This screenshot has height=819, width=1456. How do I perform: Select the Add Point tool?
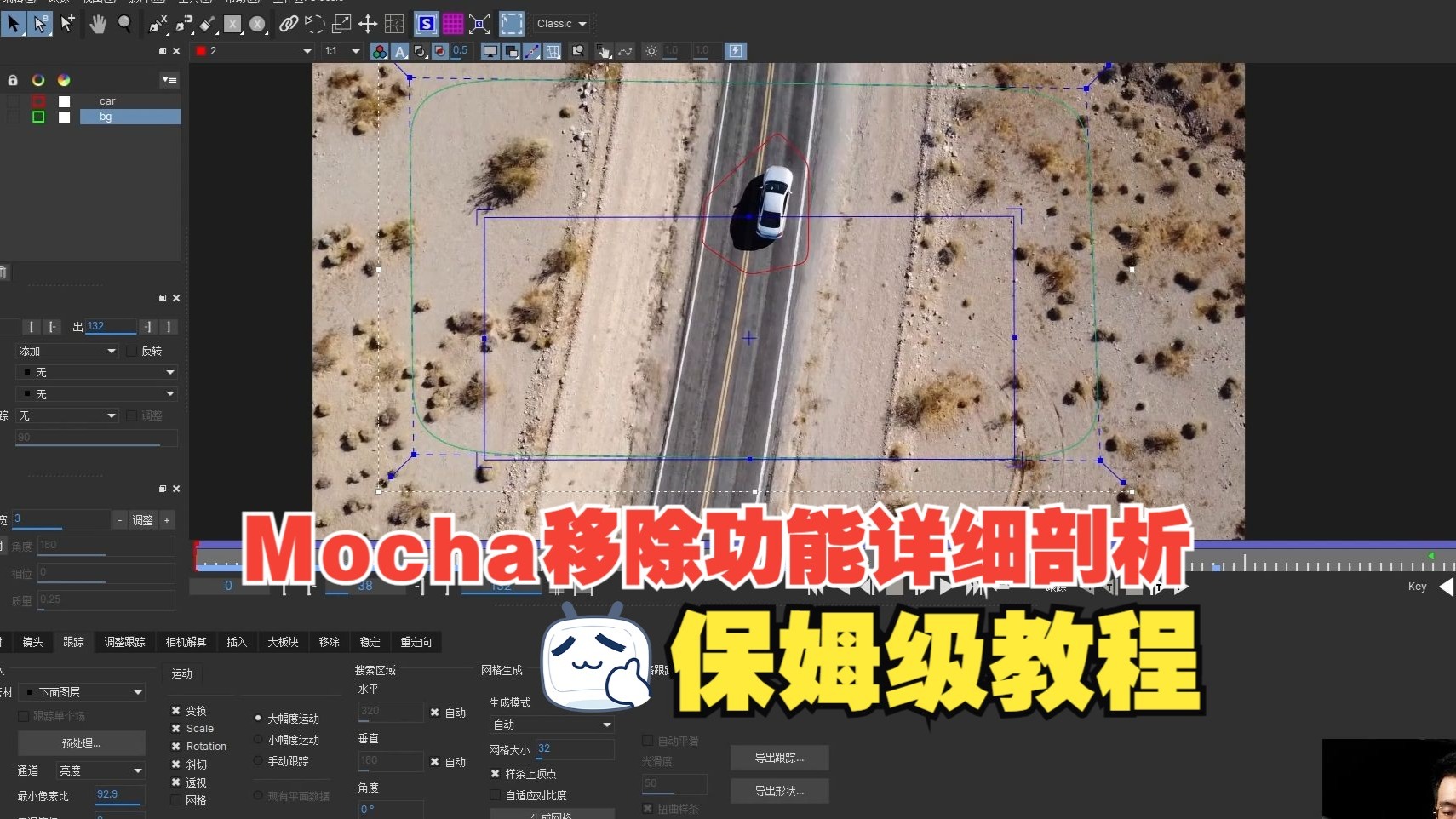68,24
